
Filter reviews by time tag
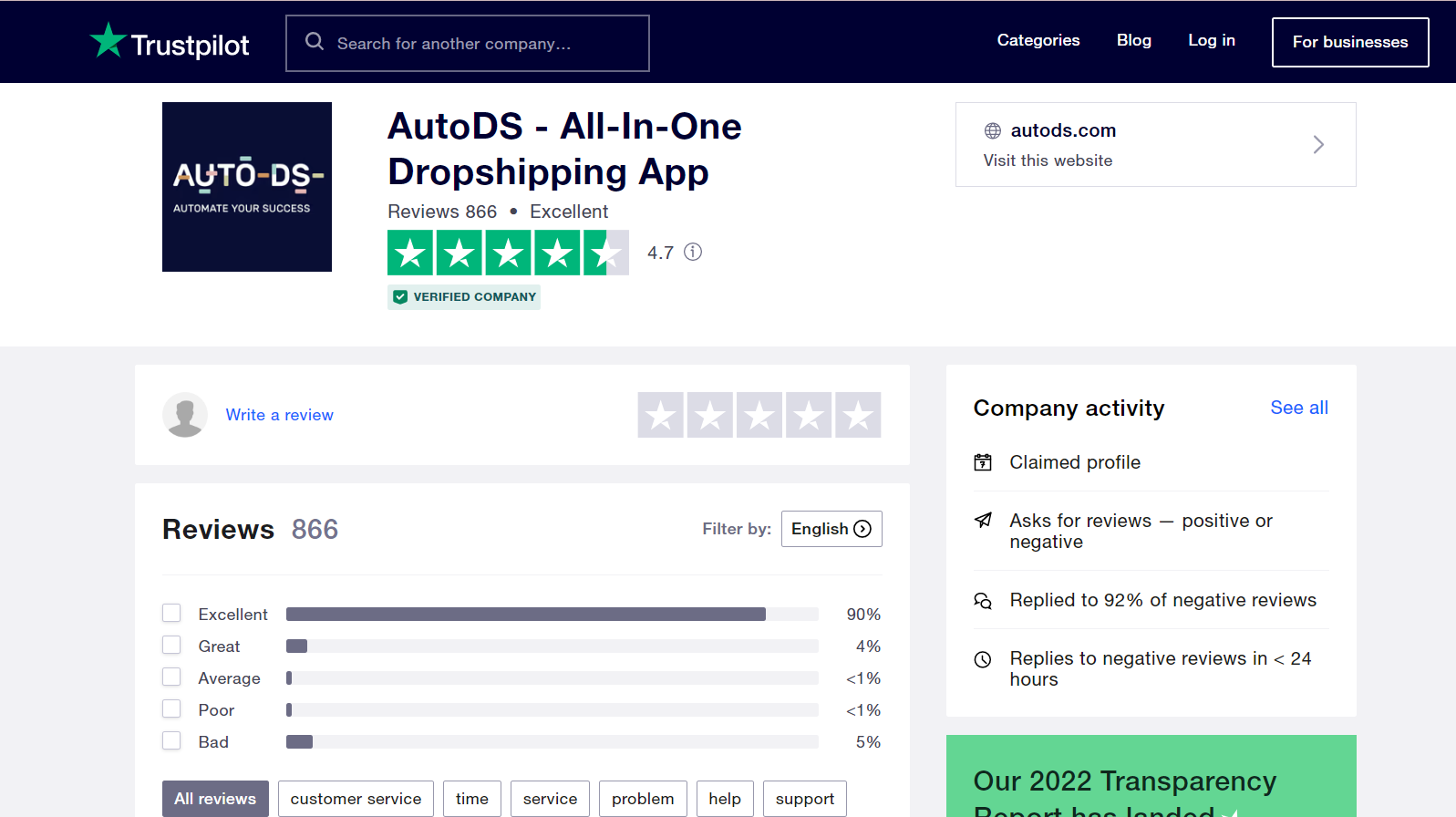pos(472,799)
